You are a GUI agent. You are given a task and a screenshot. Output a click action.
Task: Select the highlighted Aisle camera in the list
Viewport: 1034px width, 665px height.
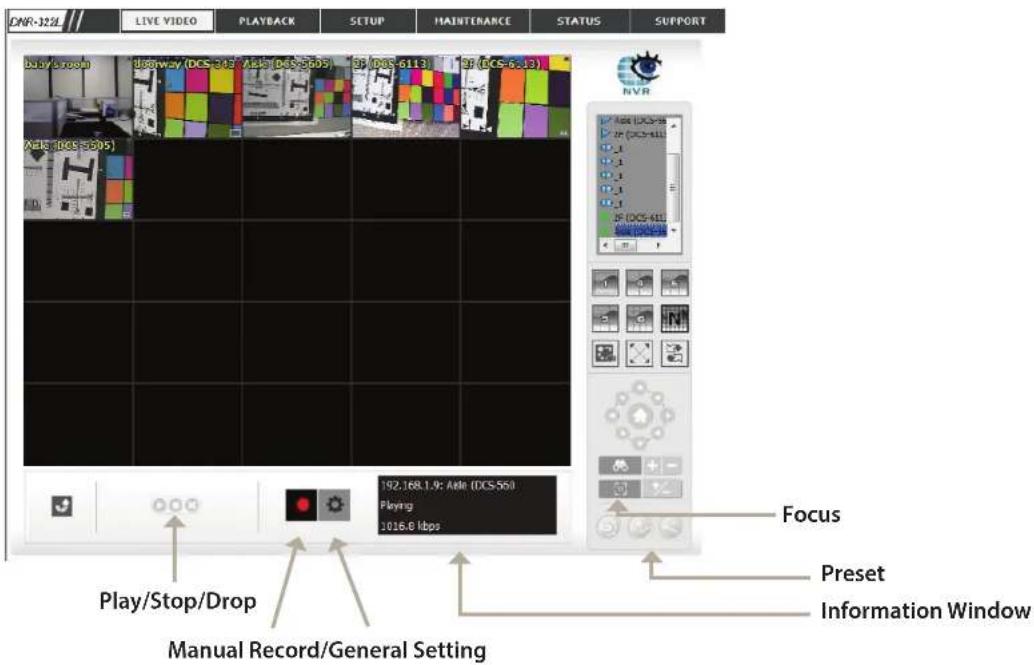[640, 232]
